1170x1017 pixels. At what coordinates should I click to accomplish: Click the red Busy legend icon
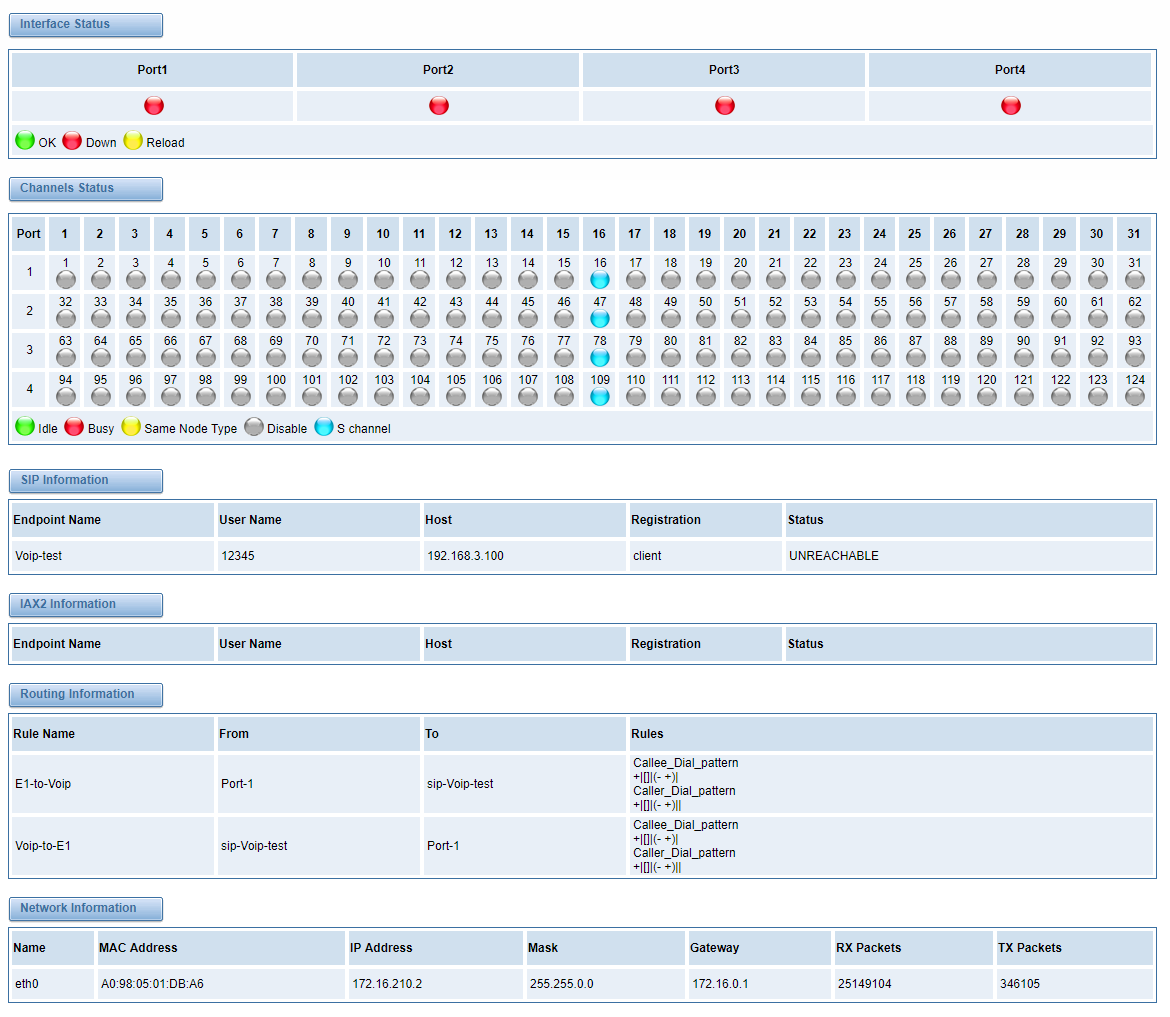click(x=74, y=426)
